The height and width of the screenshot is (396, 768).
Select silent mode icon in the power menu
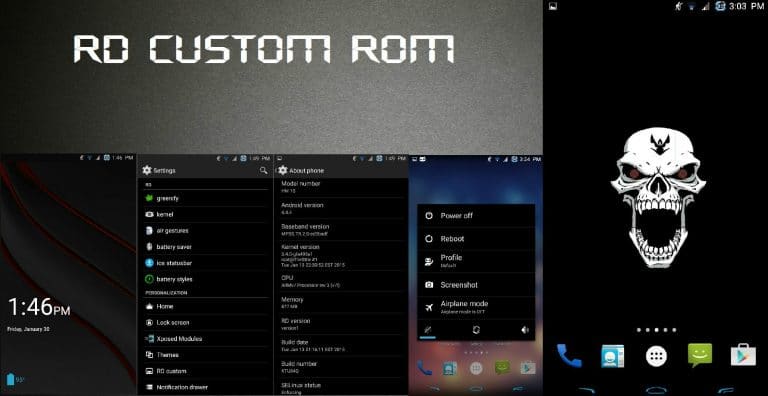coord(428,330)
